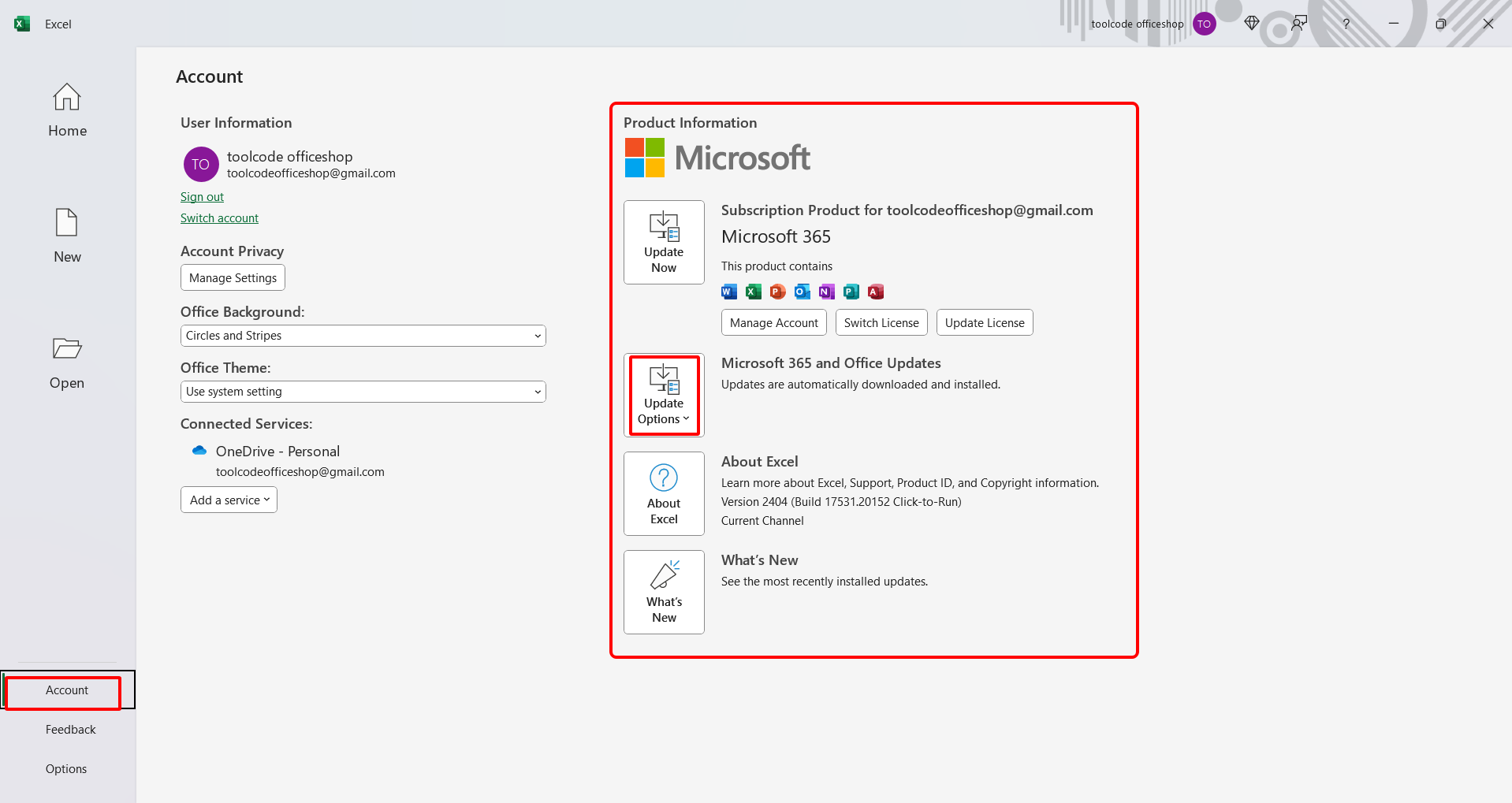Click the Excel app icon in title bar

(22, 24)
